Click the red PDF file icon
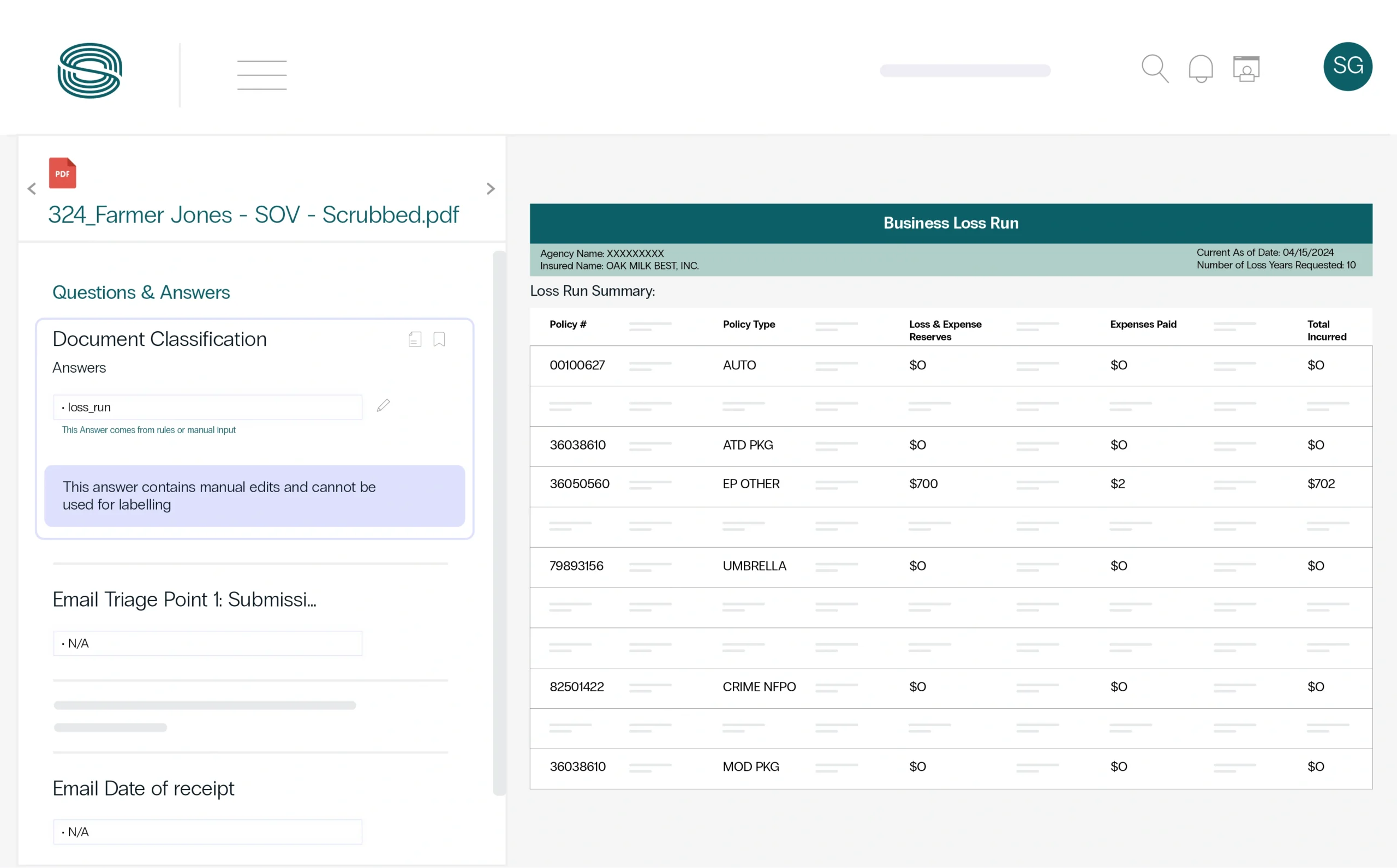This screenshot has width=1397, height=868. [x=63, y=173]
